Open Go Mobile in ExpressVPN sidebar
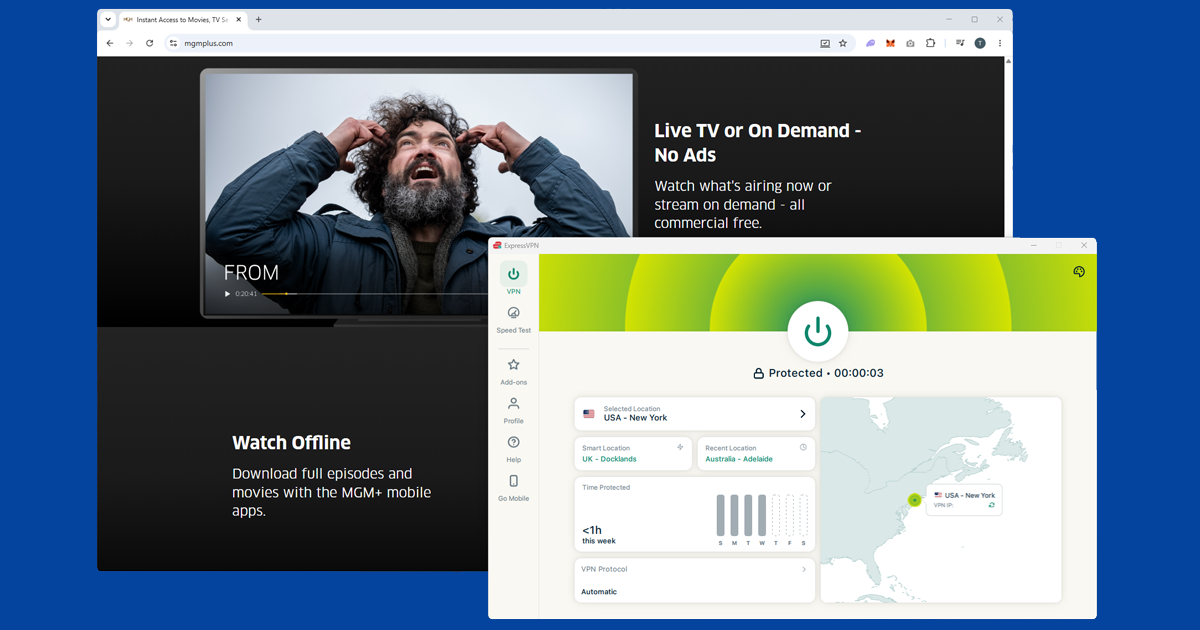 point(513,488)
